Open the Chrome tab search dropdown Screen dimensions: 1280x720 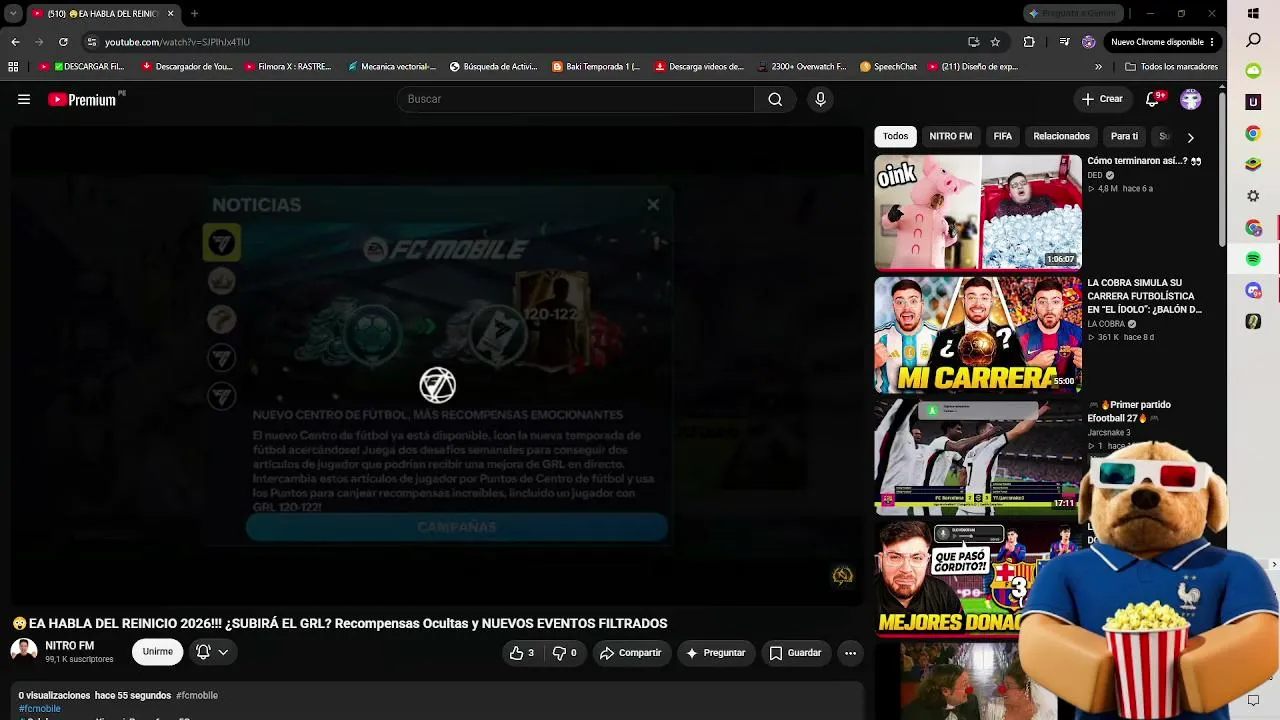(x=13, y=14)
